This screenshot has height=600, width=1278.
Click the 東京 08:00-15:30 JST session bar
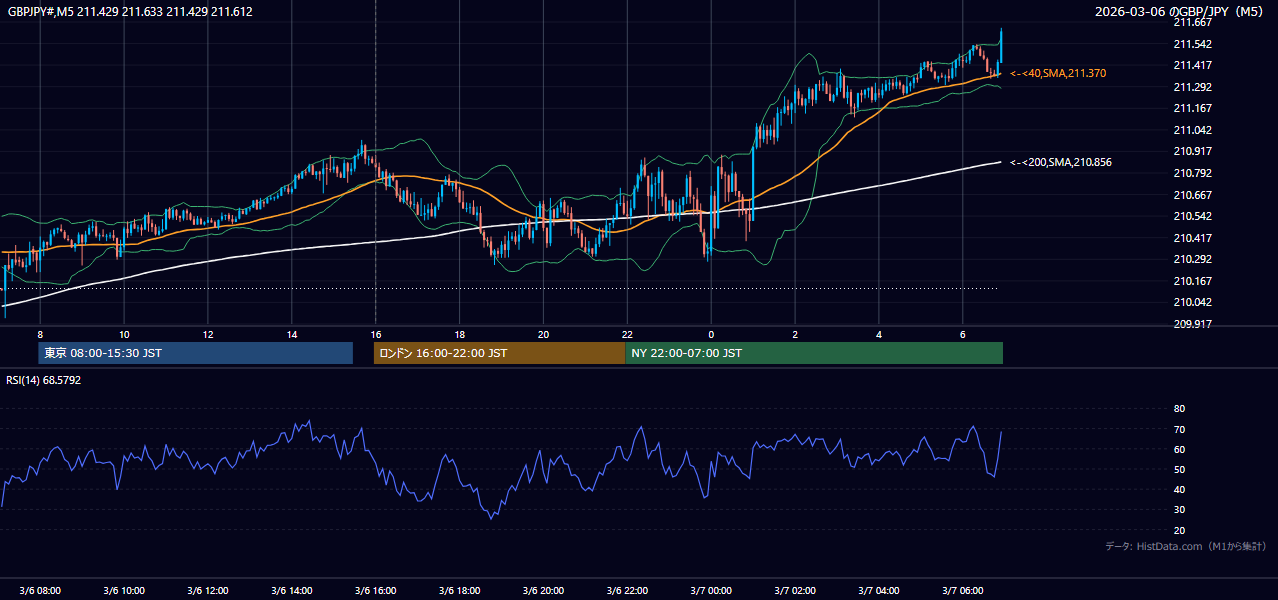(196, 353)
